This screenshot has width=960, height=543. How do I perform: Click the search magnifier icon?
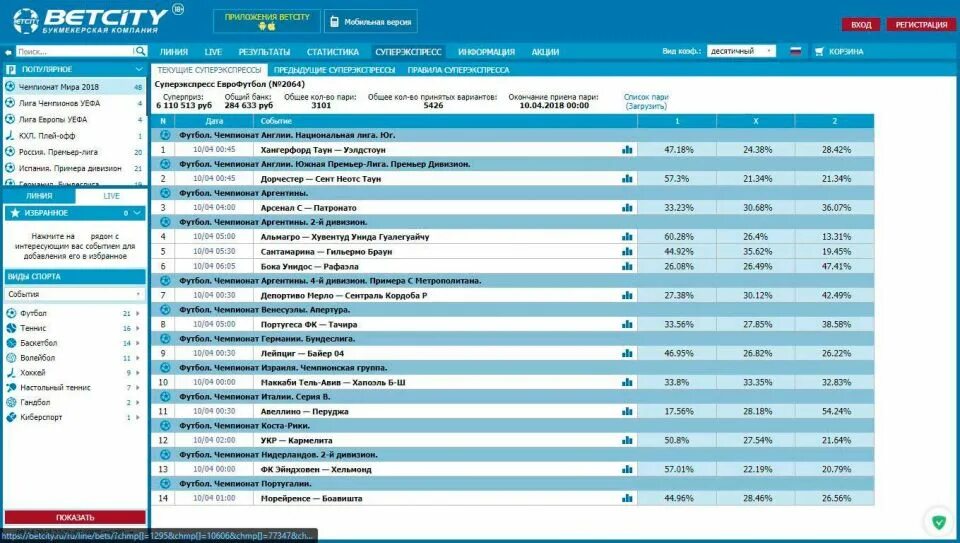click(x=140, y=51)
